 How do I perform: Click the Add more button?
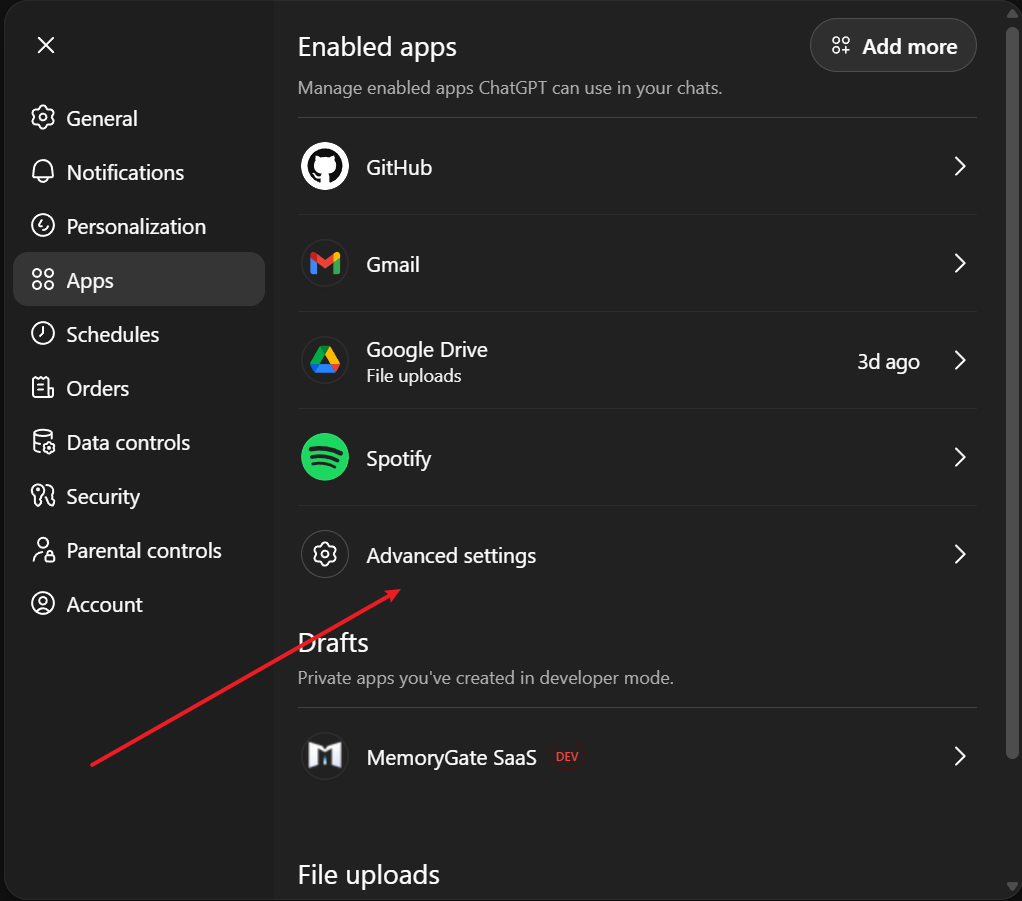point(893,45)
